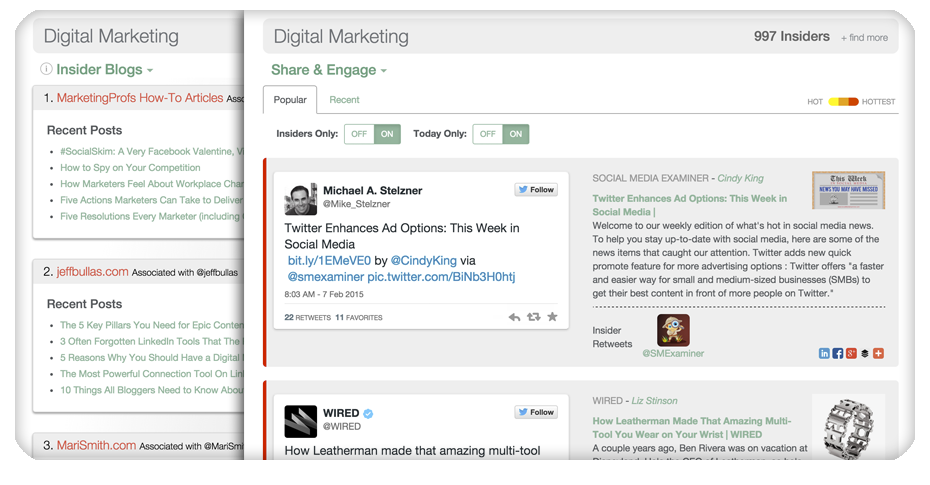Image resolution: width=930 pixels, height=485 pixels.
Task: Open 5 Reasons Why You Should post
Action: coord(151,358)
